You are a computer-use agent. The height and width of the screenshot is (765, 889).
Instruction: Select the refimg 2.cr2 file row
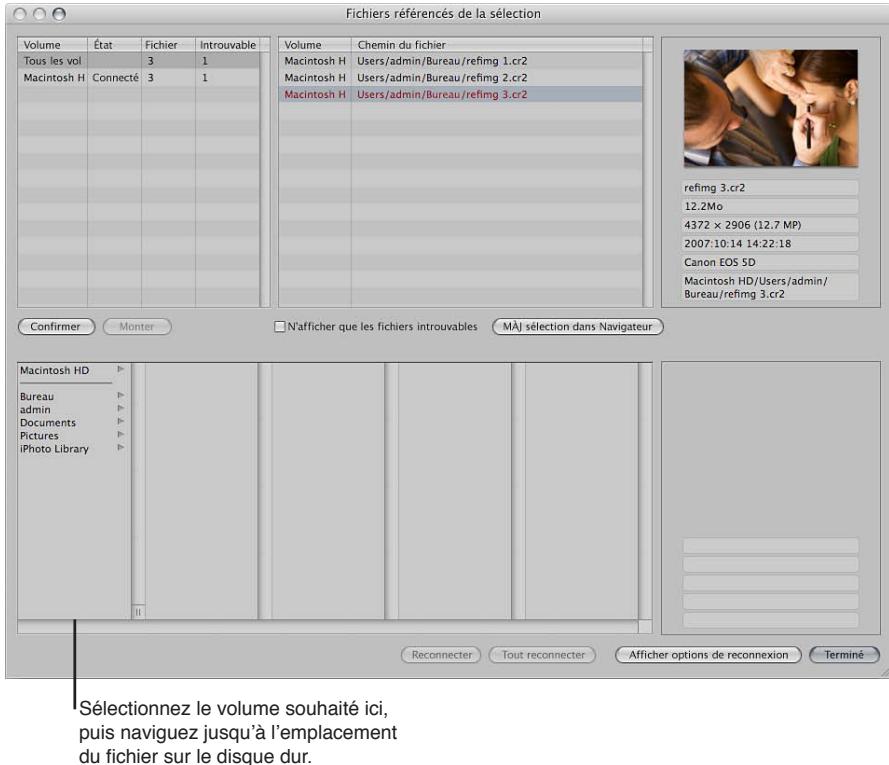point(461,78)
